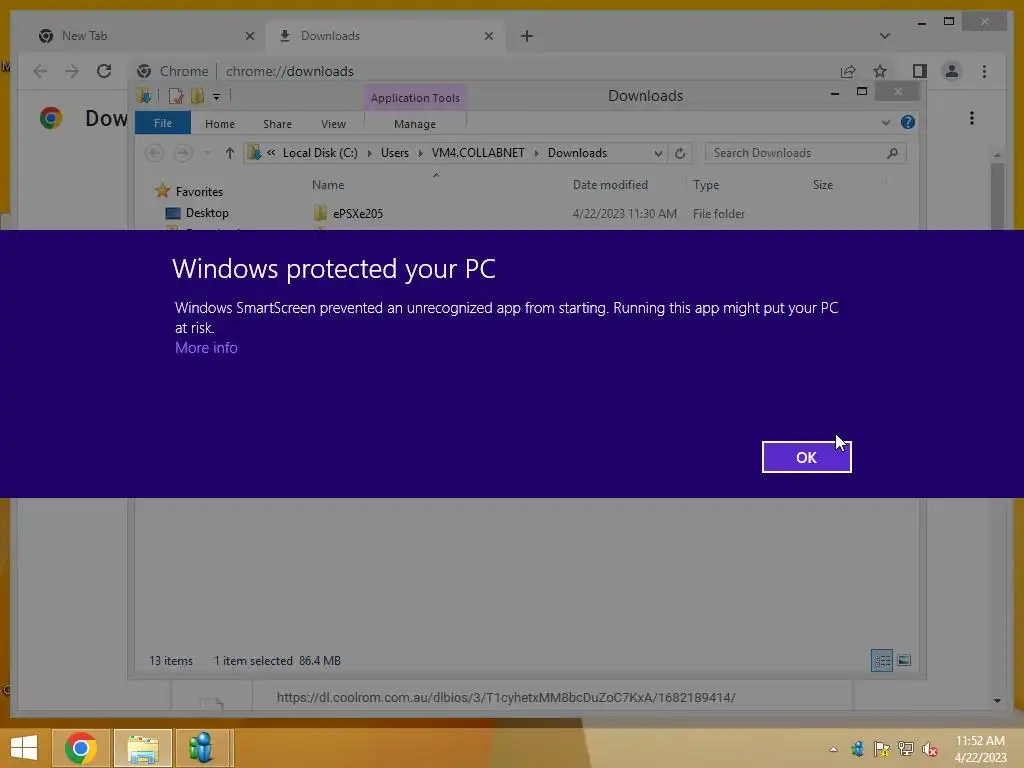This screenshot has width=1024, height=768.
Task: Open the Explorer recent locations dropdown
Action: coord(208,153)
